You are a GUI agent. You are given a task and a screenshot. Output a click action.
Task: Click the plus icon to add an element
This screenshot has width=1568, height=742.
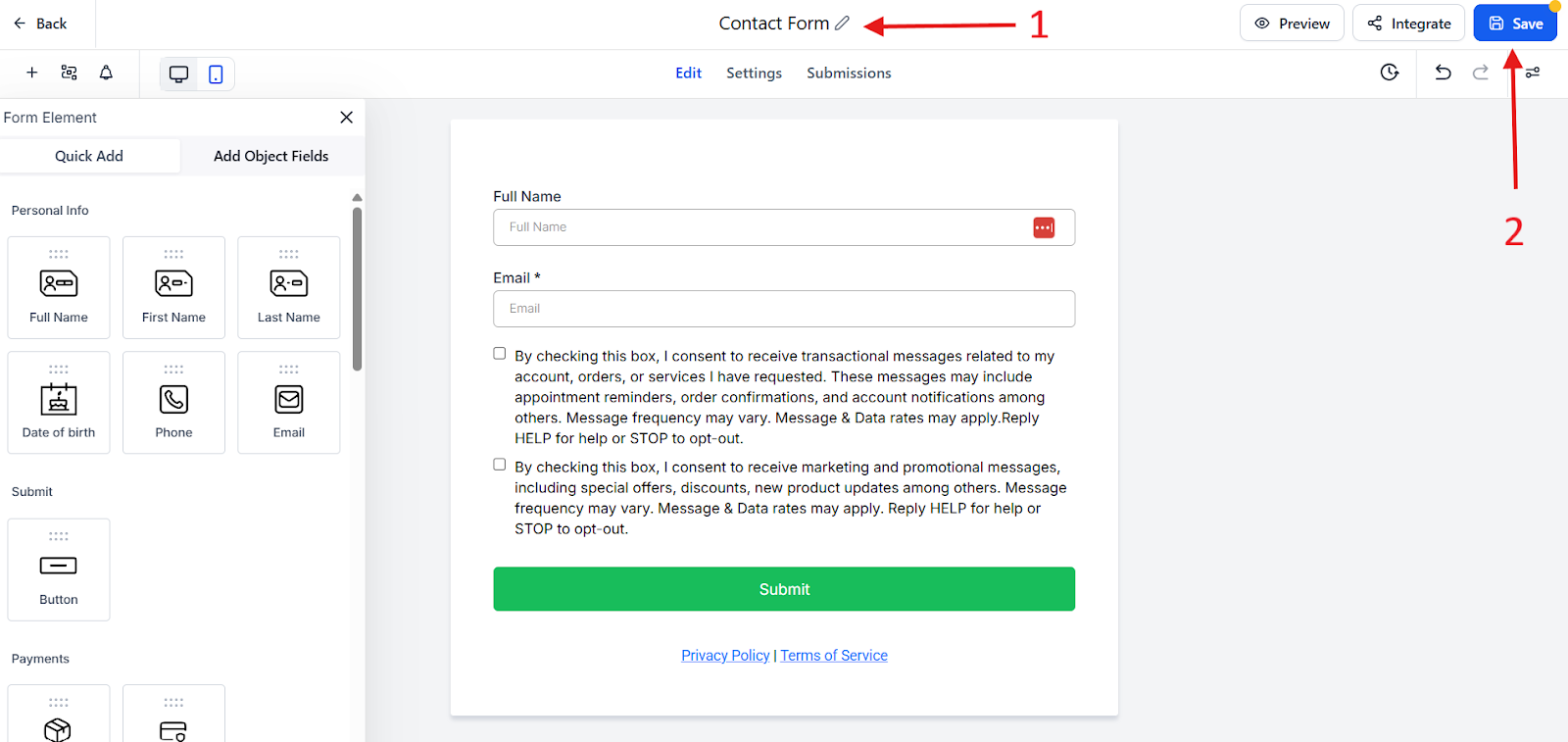[31, 73]
